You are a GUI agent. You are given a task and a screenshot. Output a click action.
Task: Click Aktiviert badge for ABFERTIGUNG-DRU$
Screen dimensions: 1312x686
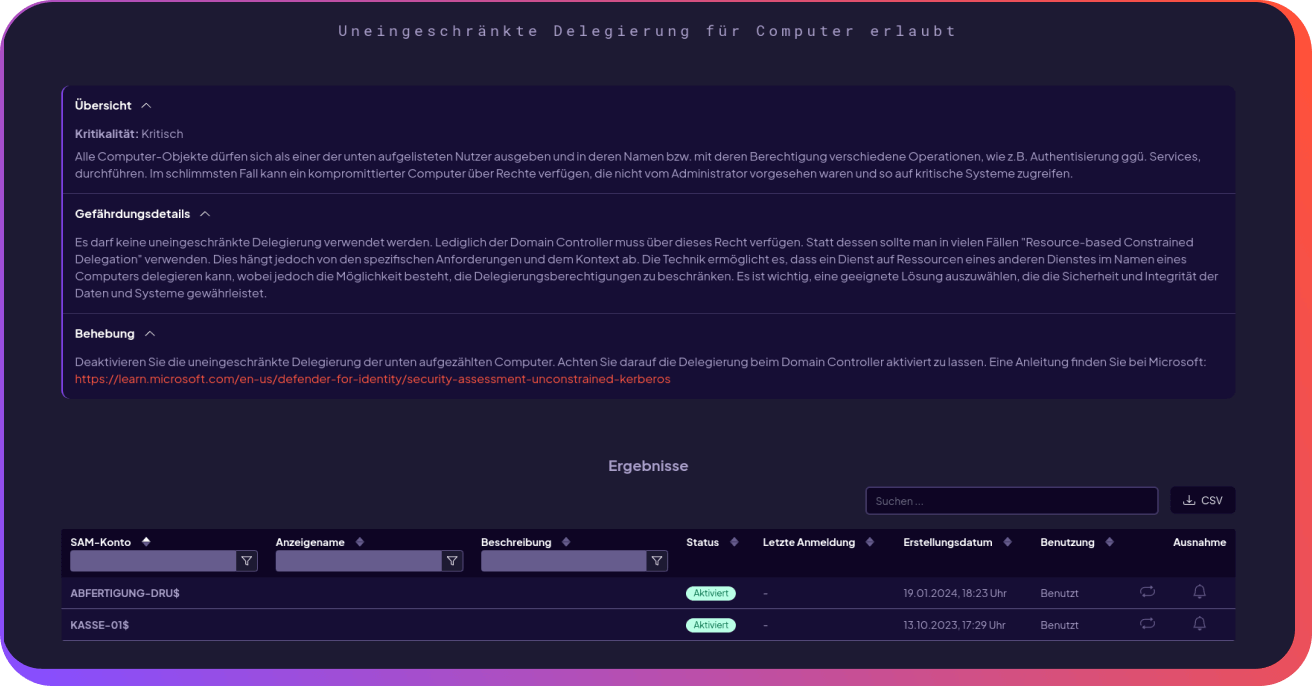711,593
